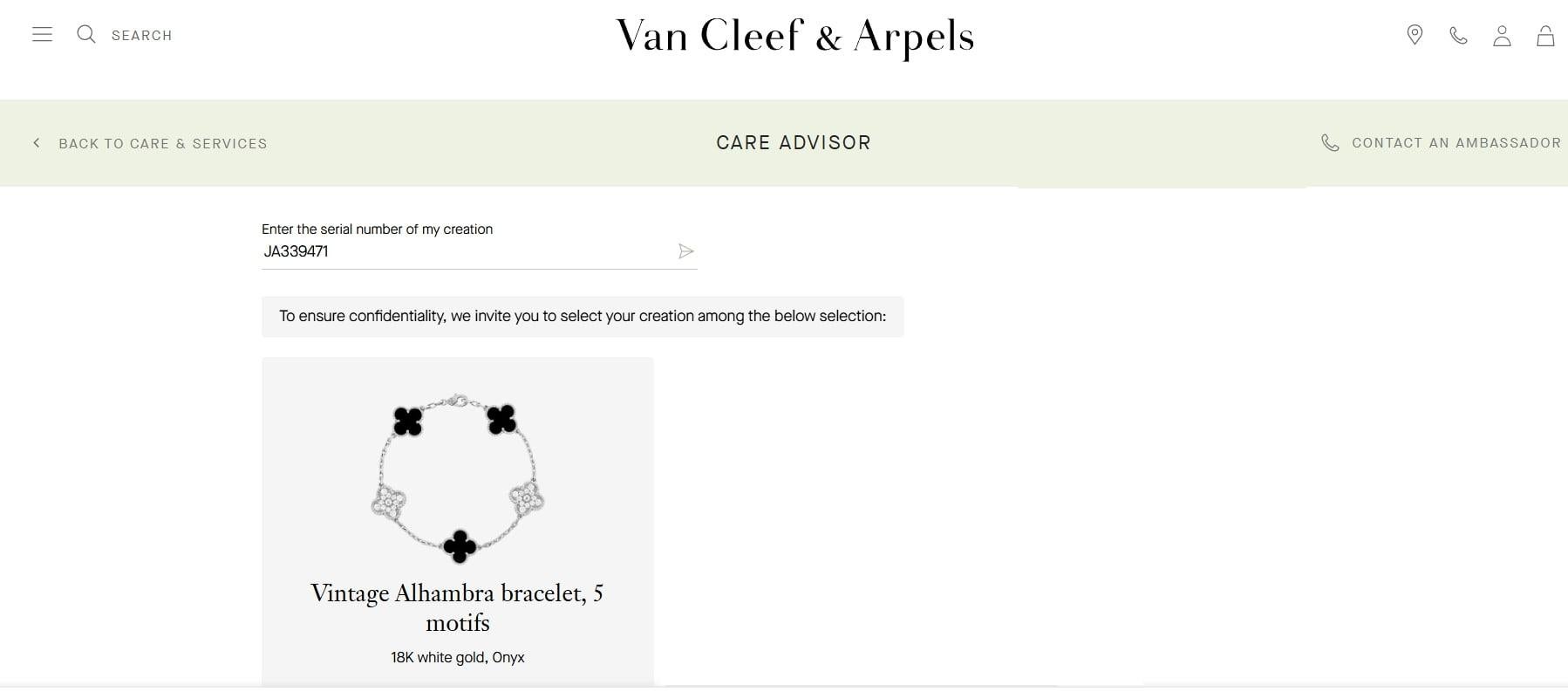
Task: Submit serial number with arrow icon
Action: [686, 251]
